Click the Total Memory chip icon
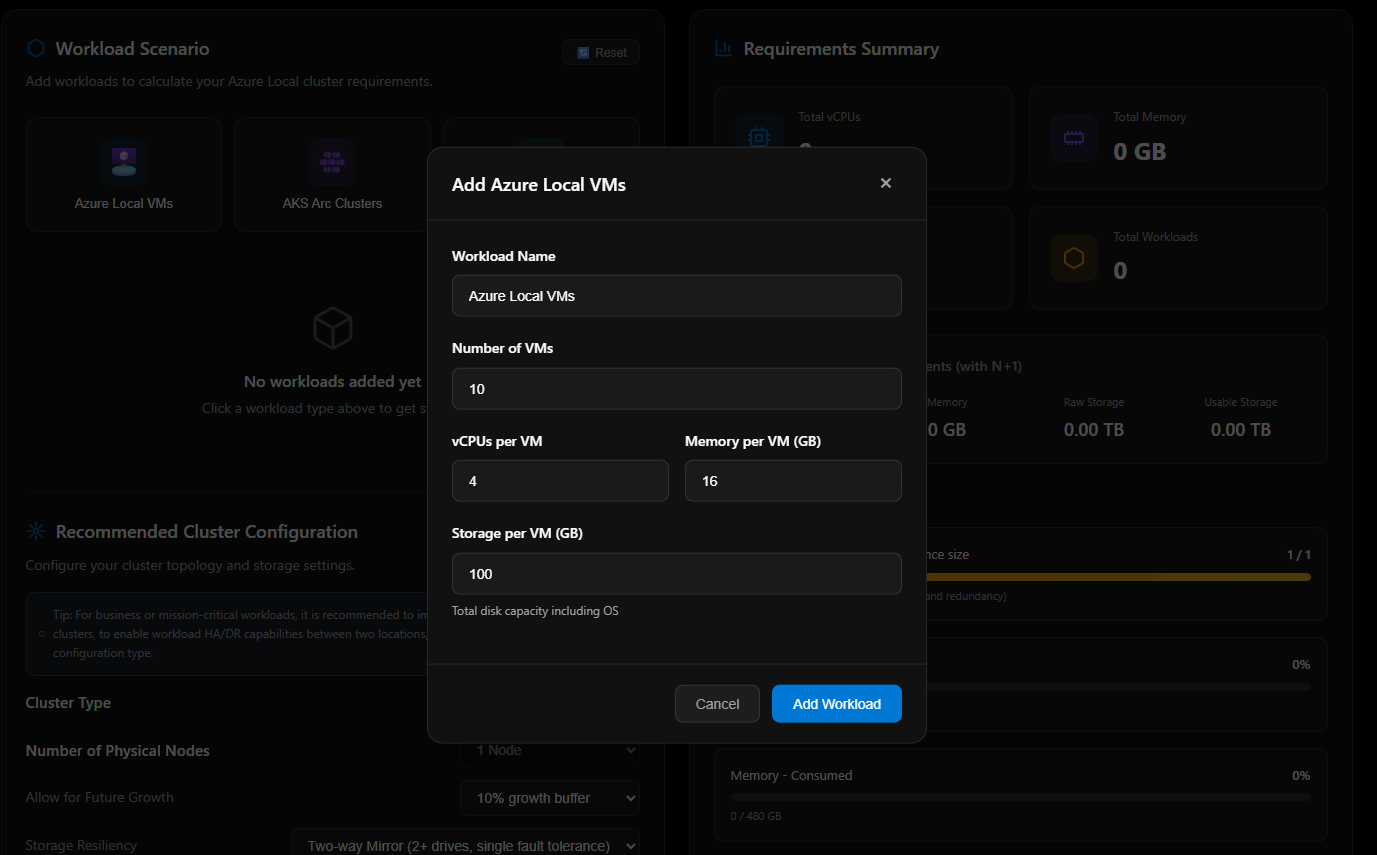Screen dimensions: 1377x855 (1074, 137)
